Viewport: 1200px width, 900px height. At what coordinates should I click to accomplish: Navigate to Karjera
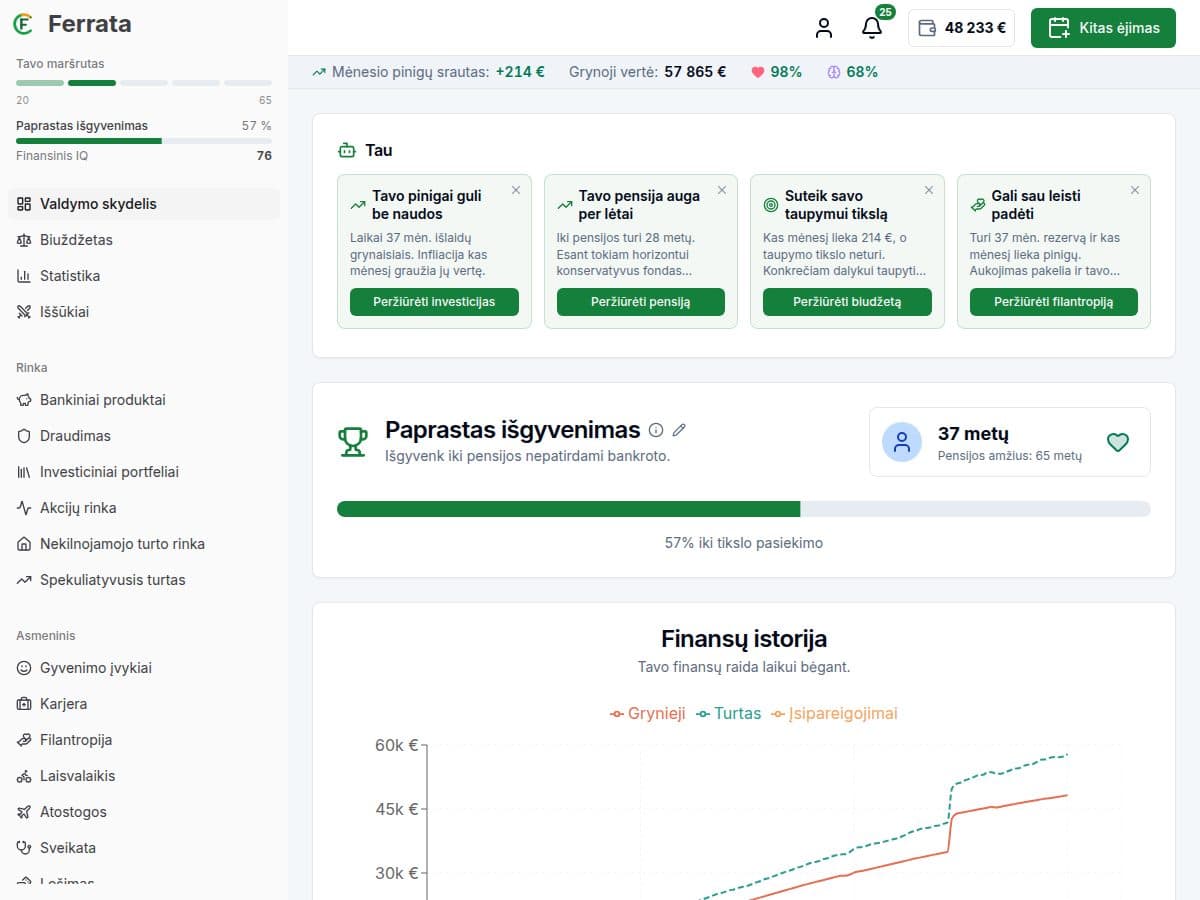click(x=144, y=704)
